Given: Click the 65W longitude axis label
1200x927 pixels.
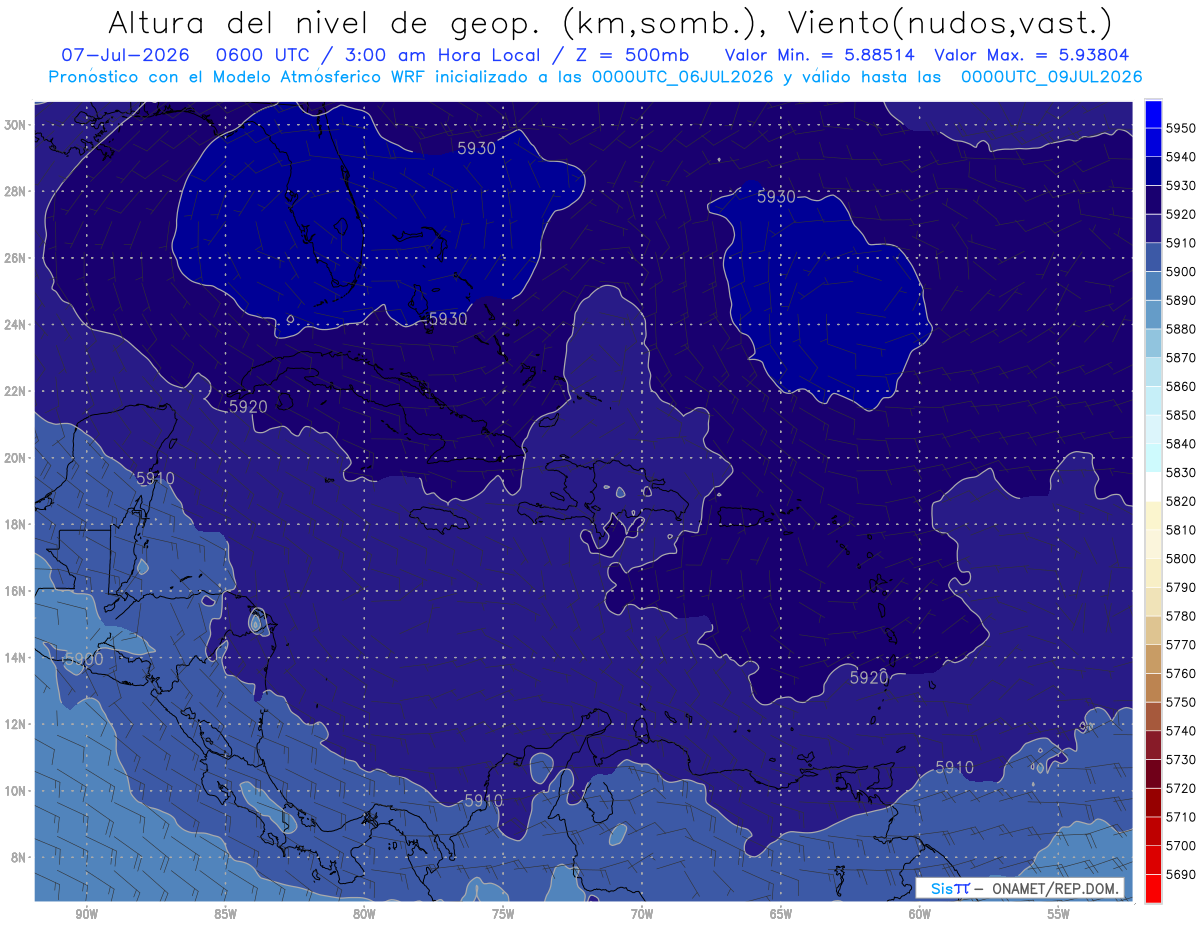Looking at the screenshot, I should pyautogui.click(x=781, y=914).
